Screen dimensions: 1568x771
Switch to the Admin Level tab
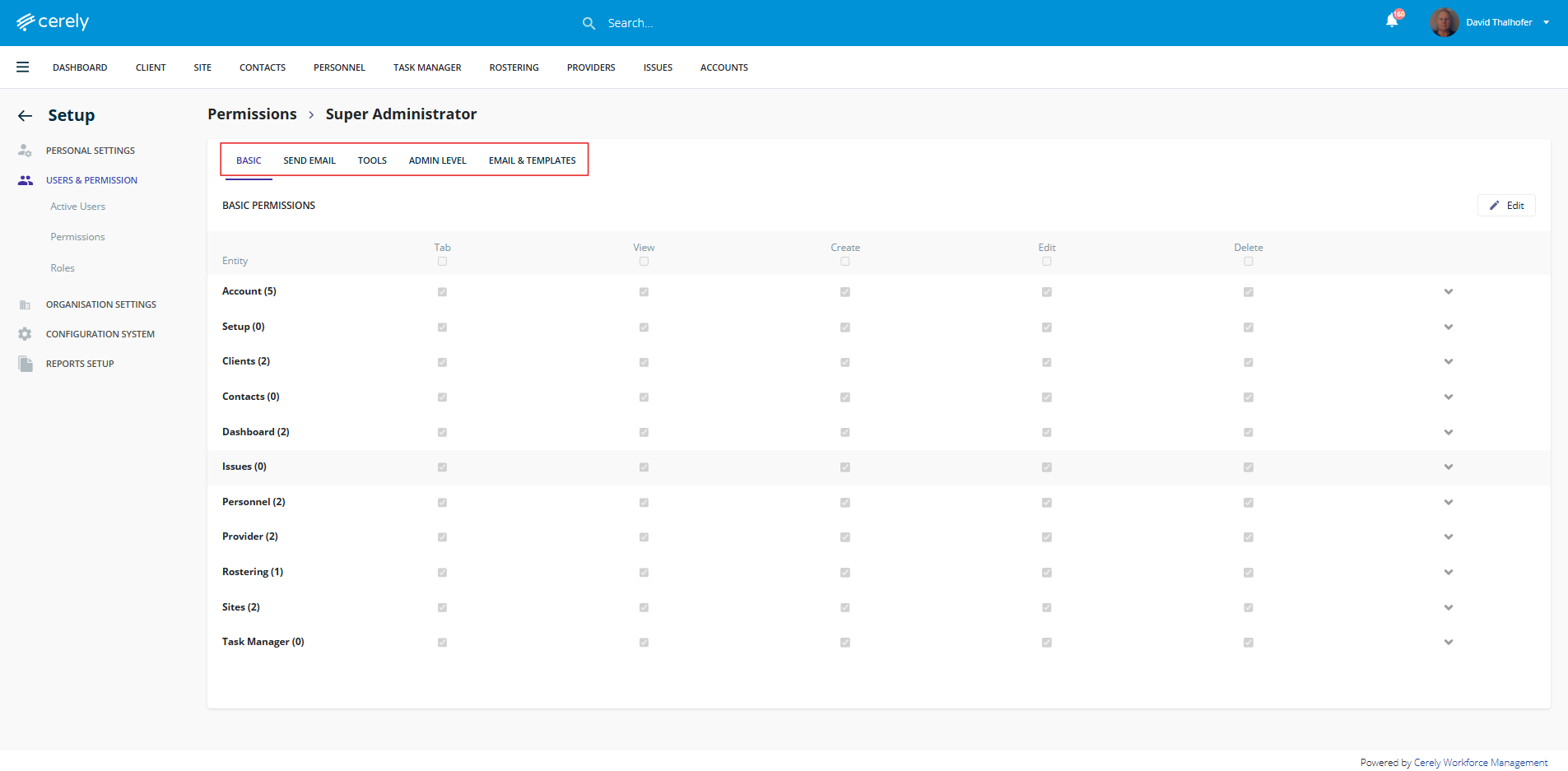pyautogui.click(x=437, y=160)
